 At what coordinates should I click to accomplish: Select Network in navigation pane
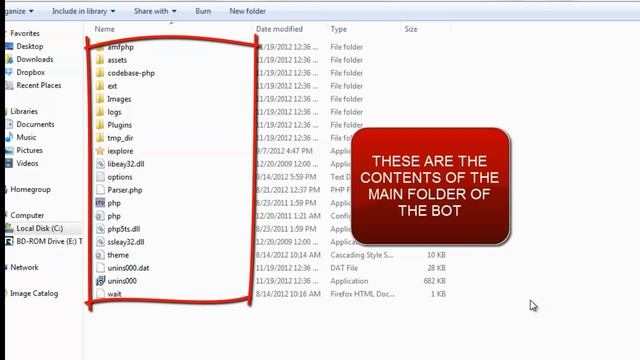24,267
